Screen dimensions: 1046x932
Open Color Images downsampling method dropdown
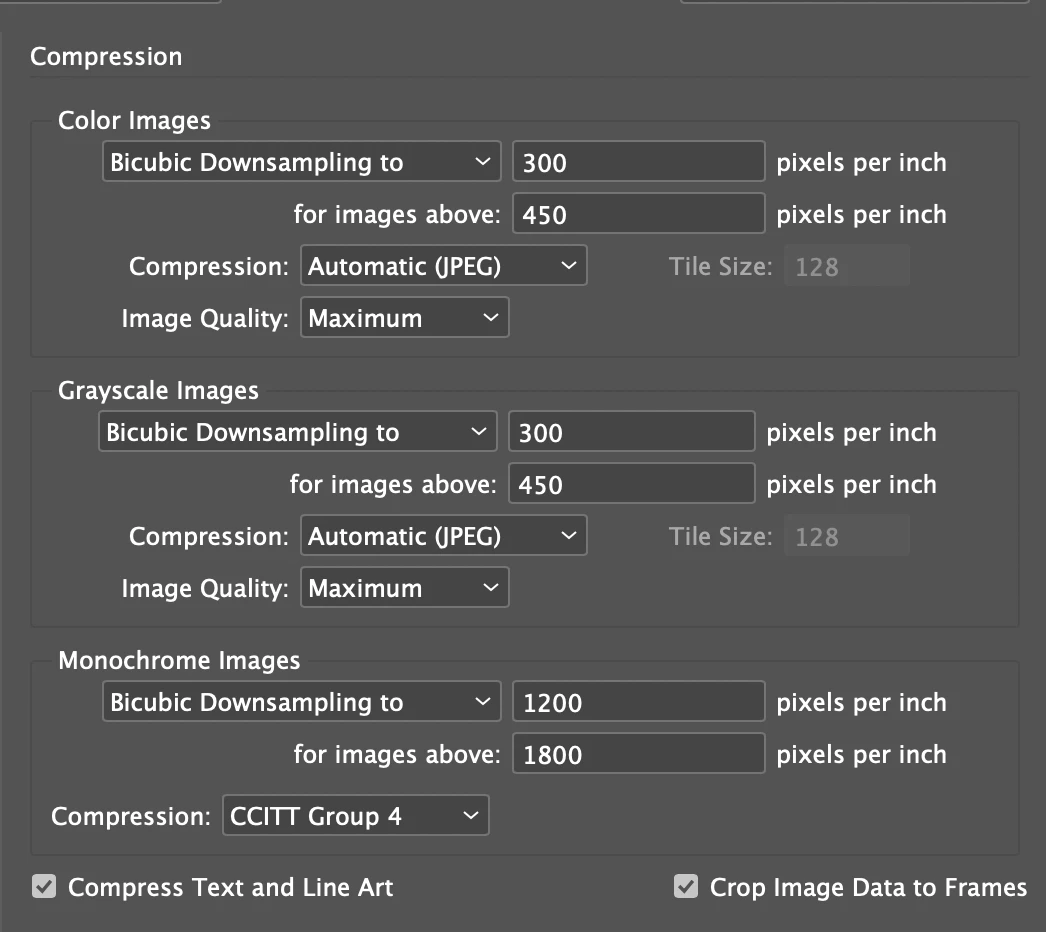pos(300,162)
